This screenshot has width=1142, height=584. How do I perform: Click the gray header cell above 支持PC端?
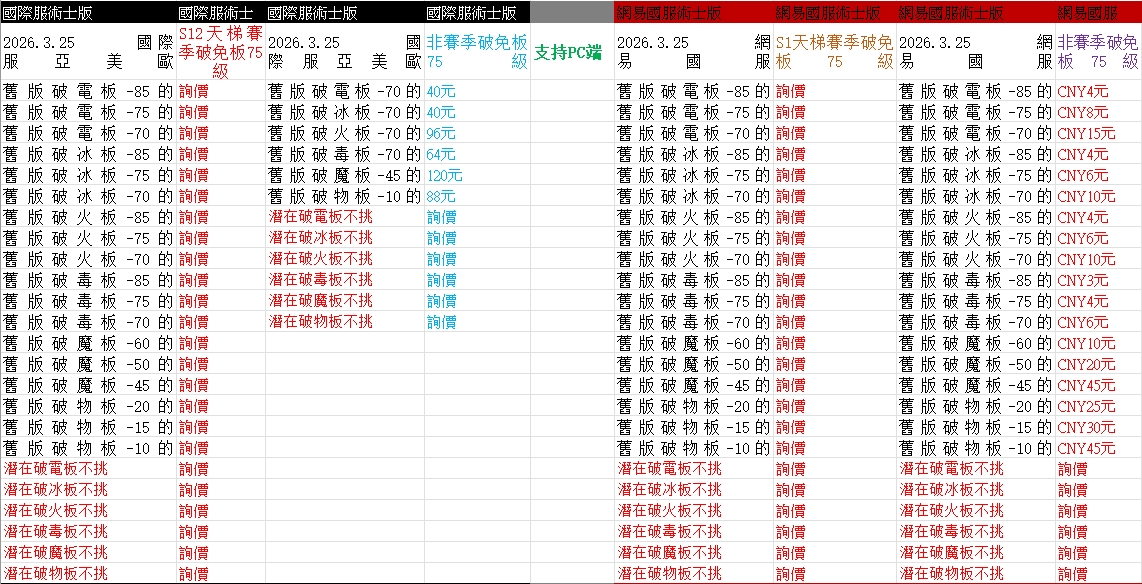pos(571,12)
